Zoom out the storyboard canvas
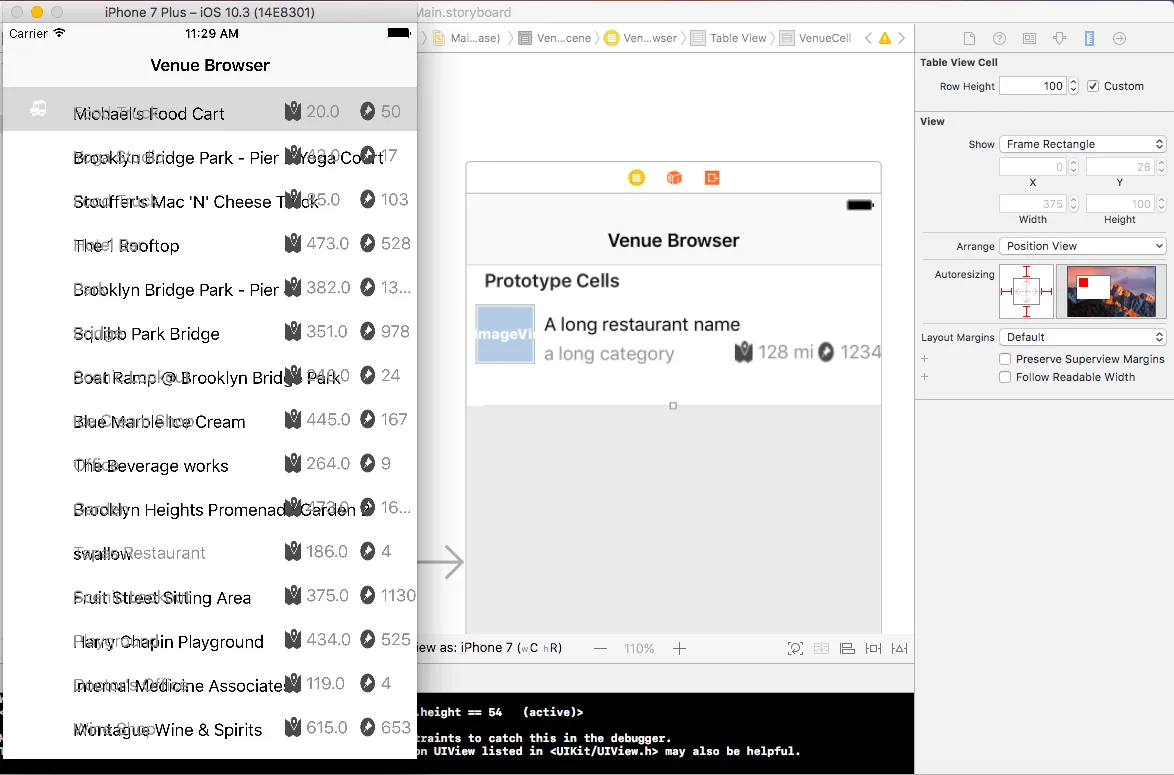 point(600,648)
